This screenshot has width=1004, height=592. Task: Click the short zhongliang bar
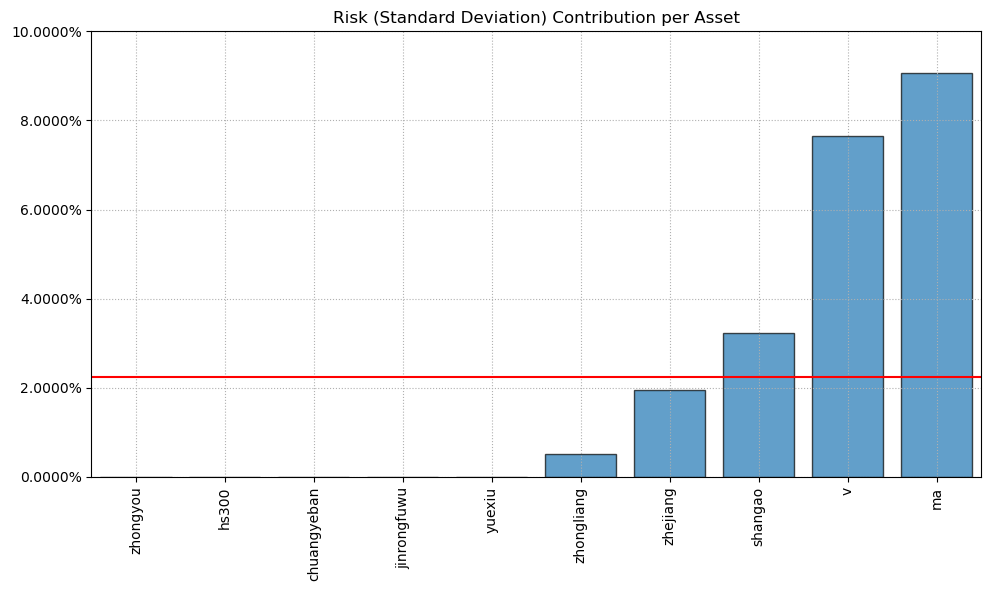580,466
